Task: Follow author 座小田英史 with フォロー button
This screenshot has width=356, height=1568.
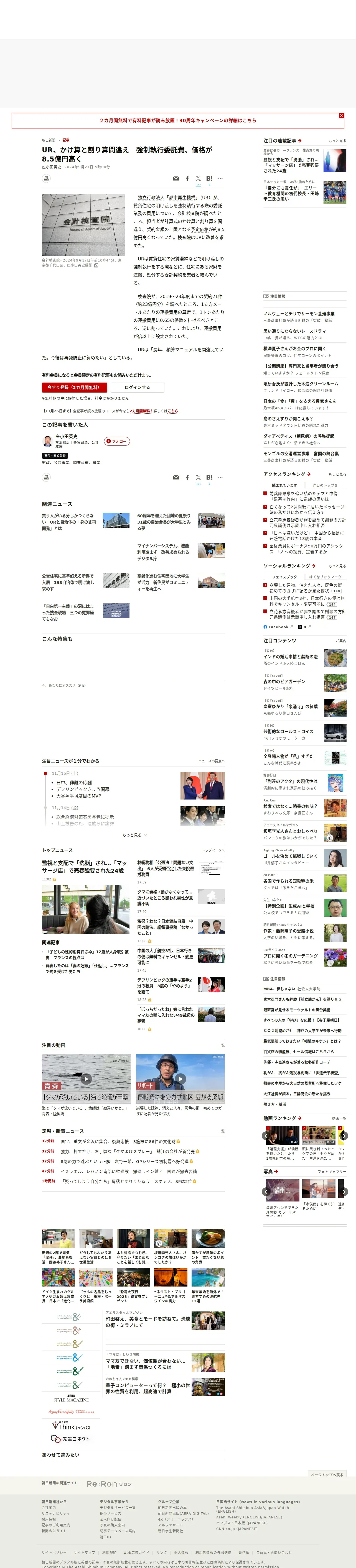Action: [x=116, y=441]
